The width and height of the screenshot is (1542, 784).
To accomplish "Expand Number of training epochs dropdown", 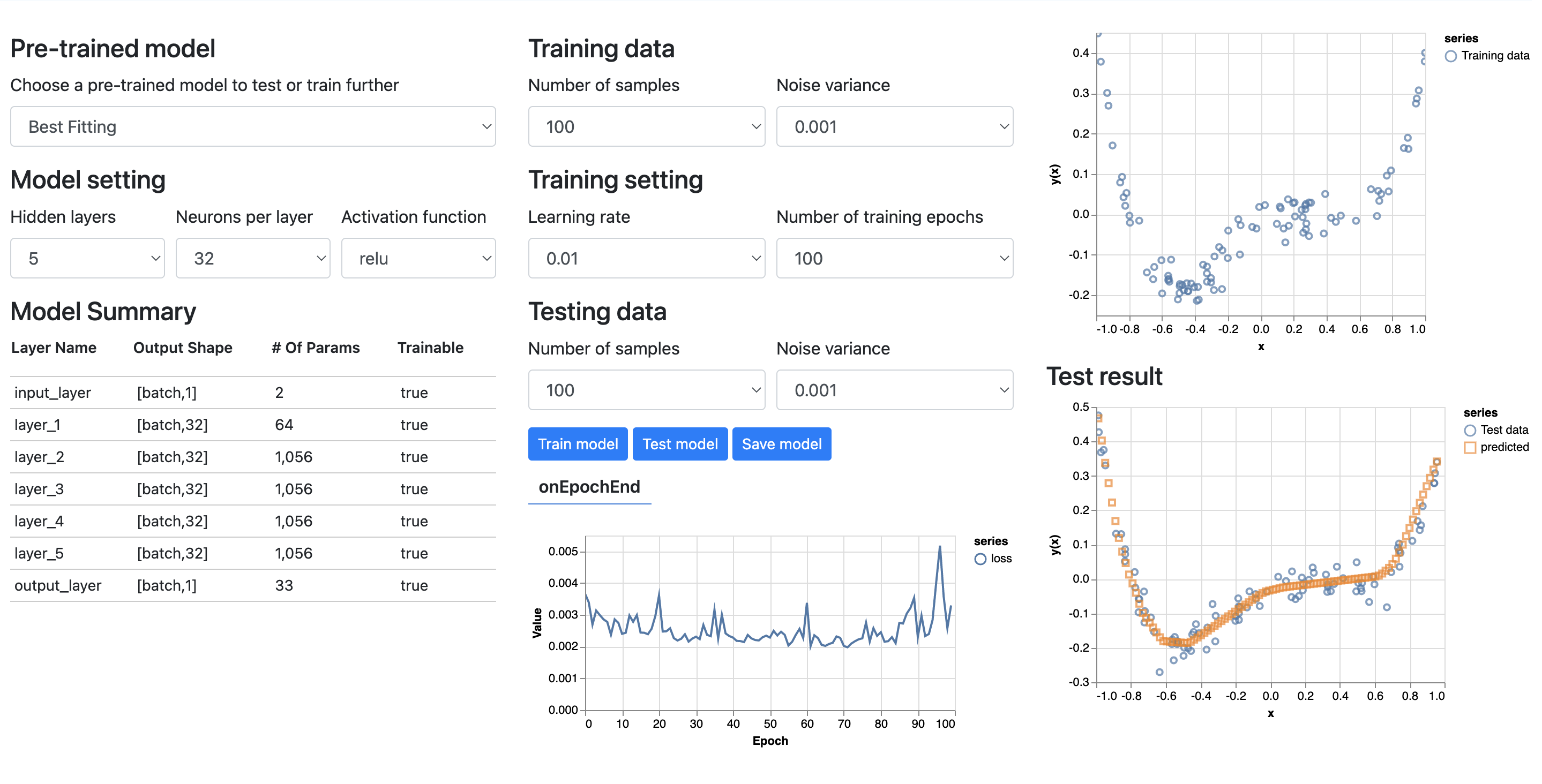I will pos(894,259).
